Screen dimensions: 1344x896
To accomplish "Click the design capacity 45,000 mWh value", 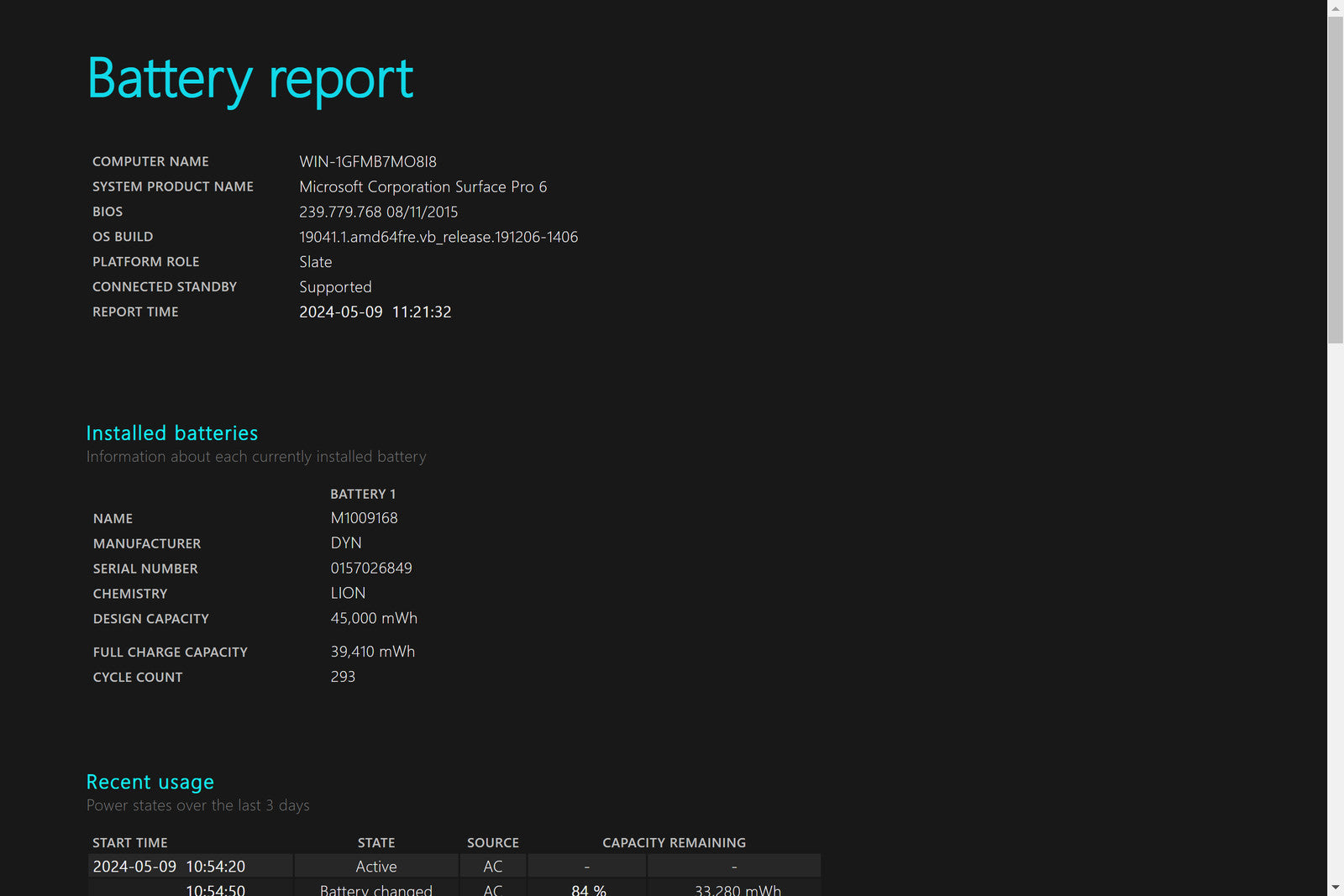I will [x=374, y=618].
